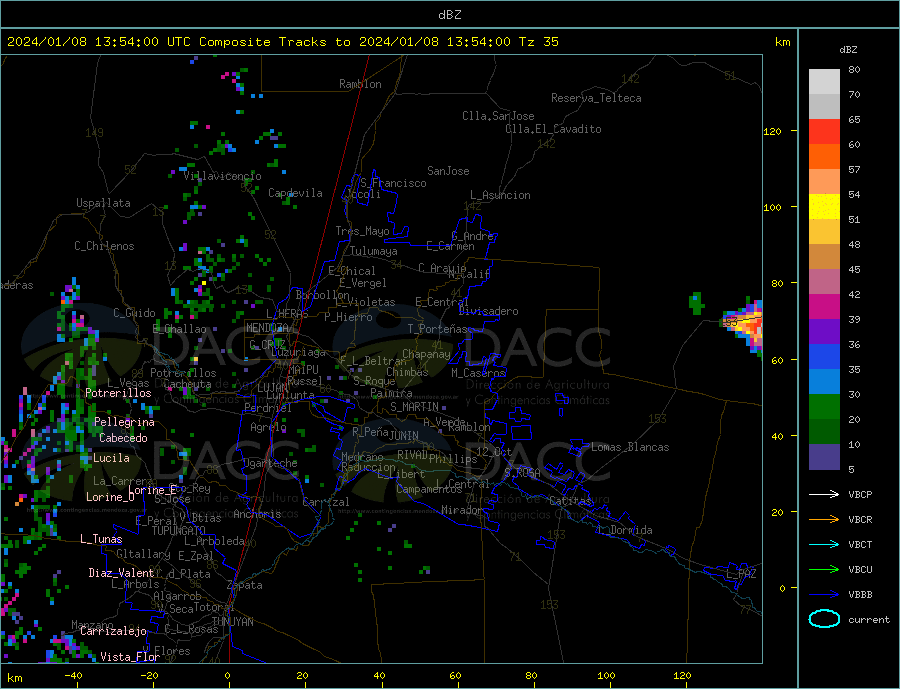Click the S_MARTIN label

[414, 407]
